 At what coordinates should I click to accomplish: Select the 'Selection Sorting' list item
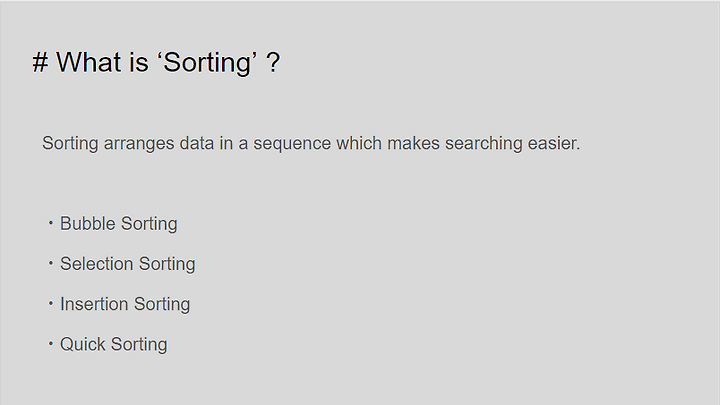point(128,264)
